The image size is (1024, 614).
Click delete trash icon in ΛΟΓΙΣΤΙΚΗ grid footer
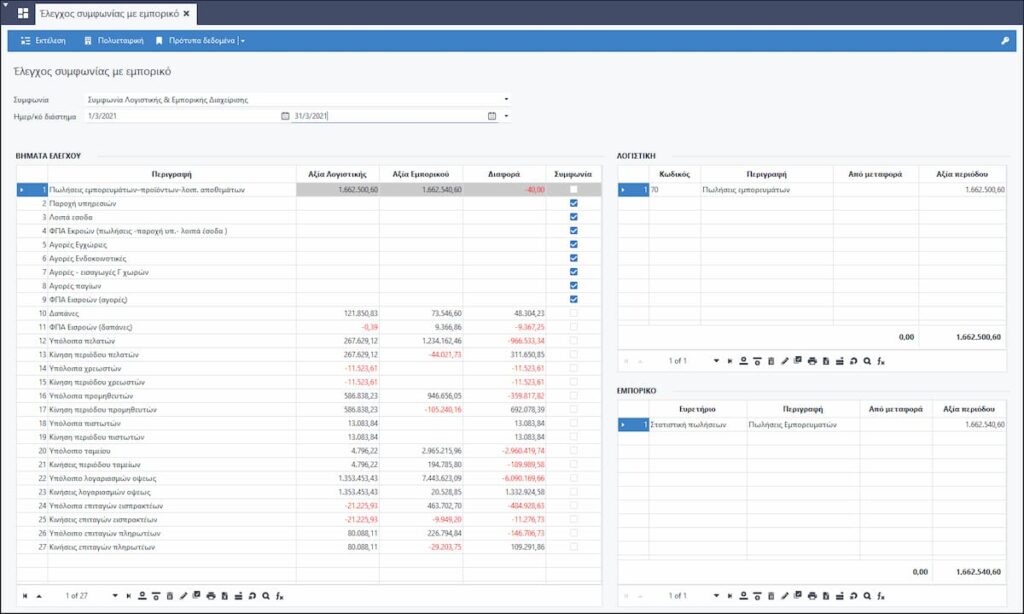[771, 360]
